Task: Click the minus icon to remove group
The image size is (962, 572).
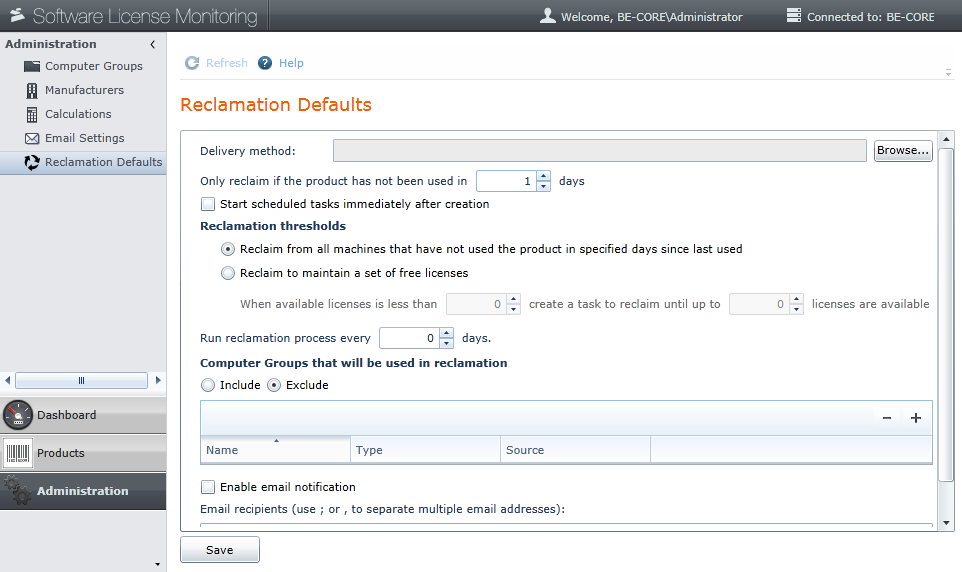Action: click(887, 418)
